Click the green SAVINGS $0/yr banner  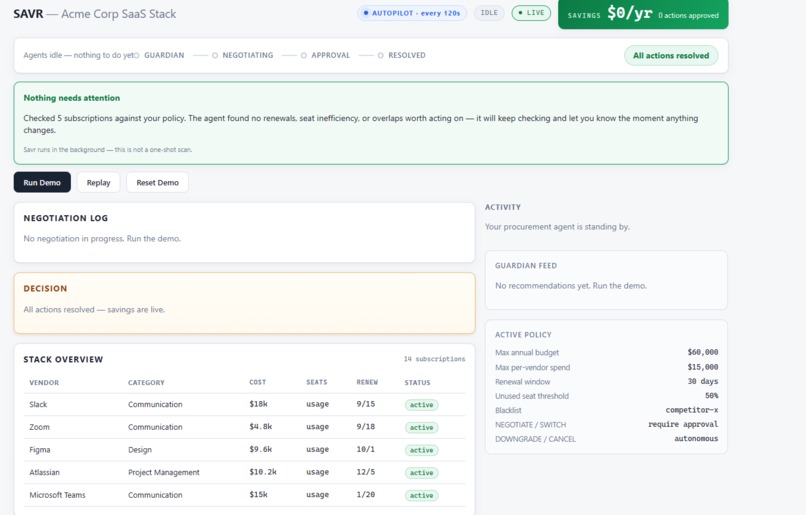(643, 14)
